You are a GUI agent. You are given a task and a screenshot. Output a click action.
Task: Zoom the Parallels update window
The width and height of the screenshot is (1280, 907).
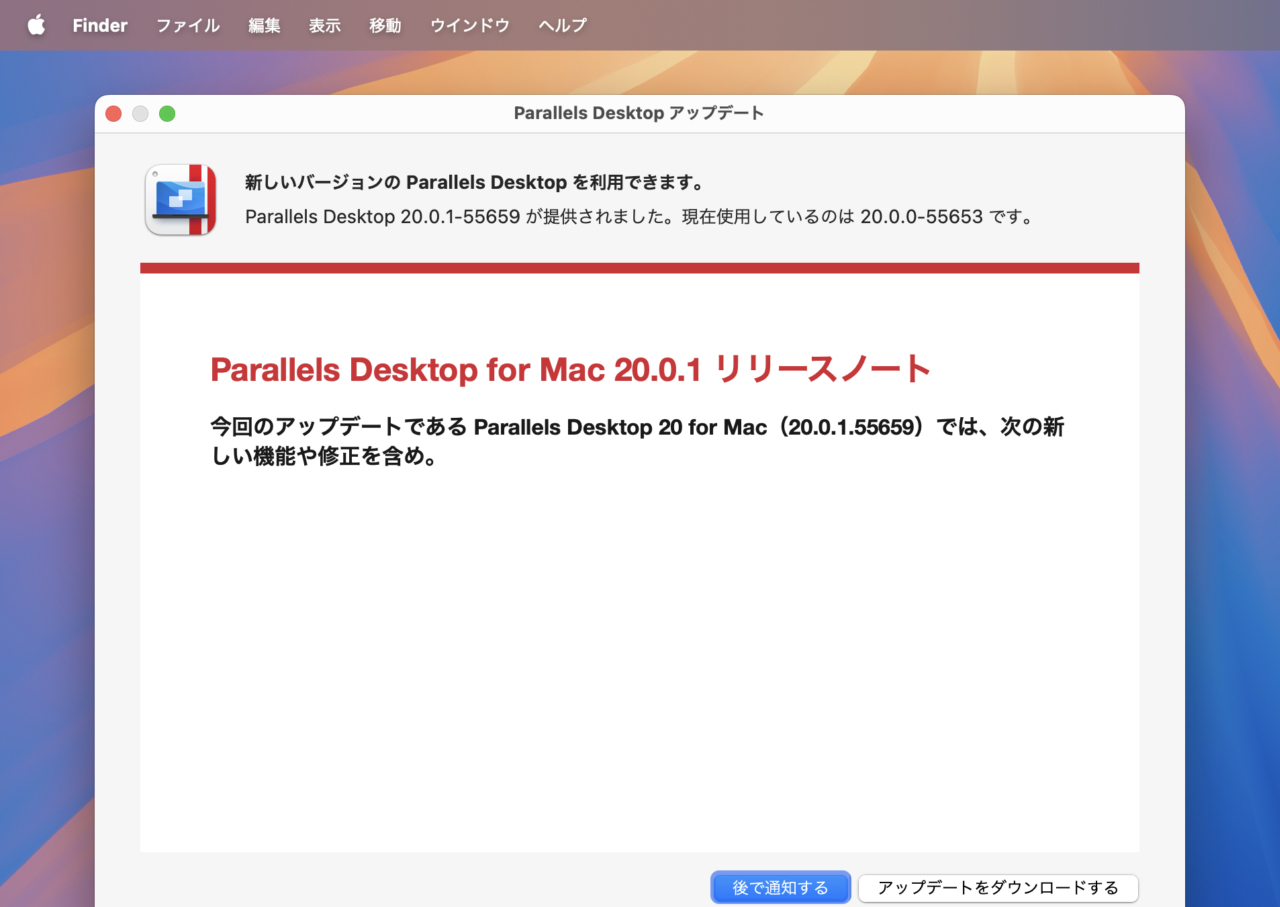click(x=167, y=114)
